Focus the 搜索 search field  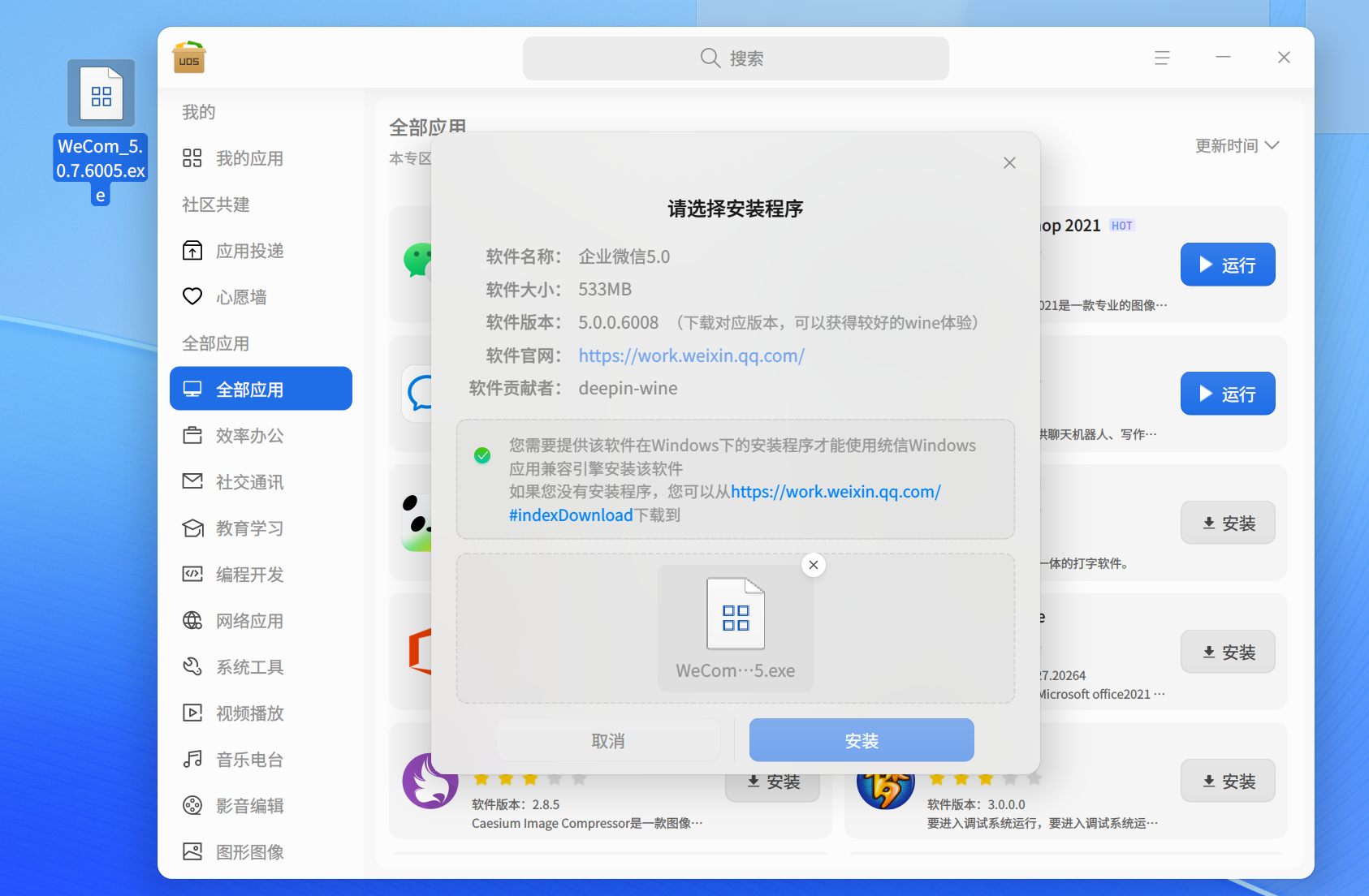pos(736,58)
